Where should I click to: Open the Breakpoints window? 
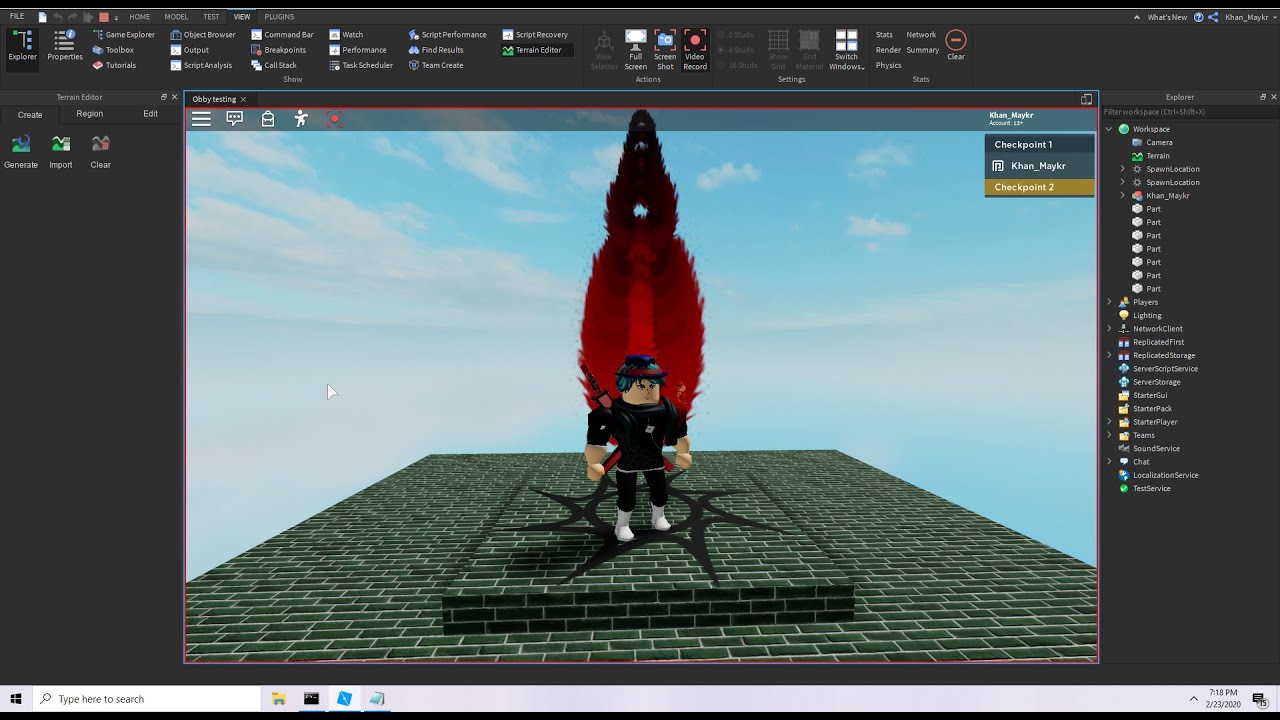coord(278,50)
